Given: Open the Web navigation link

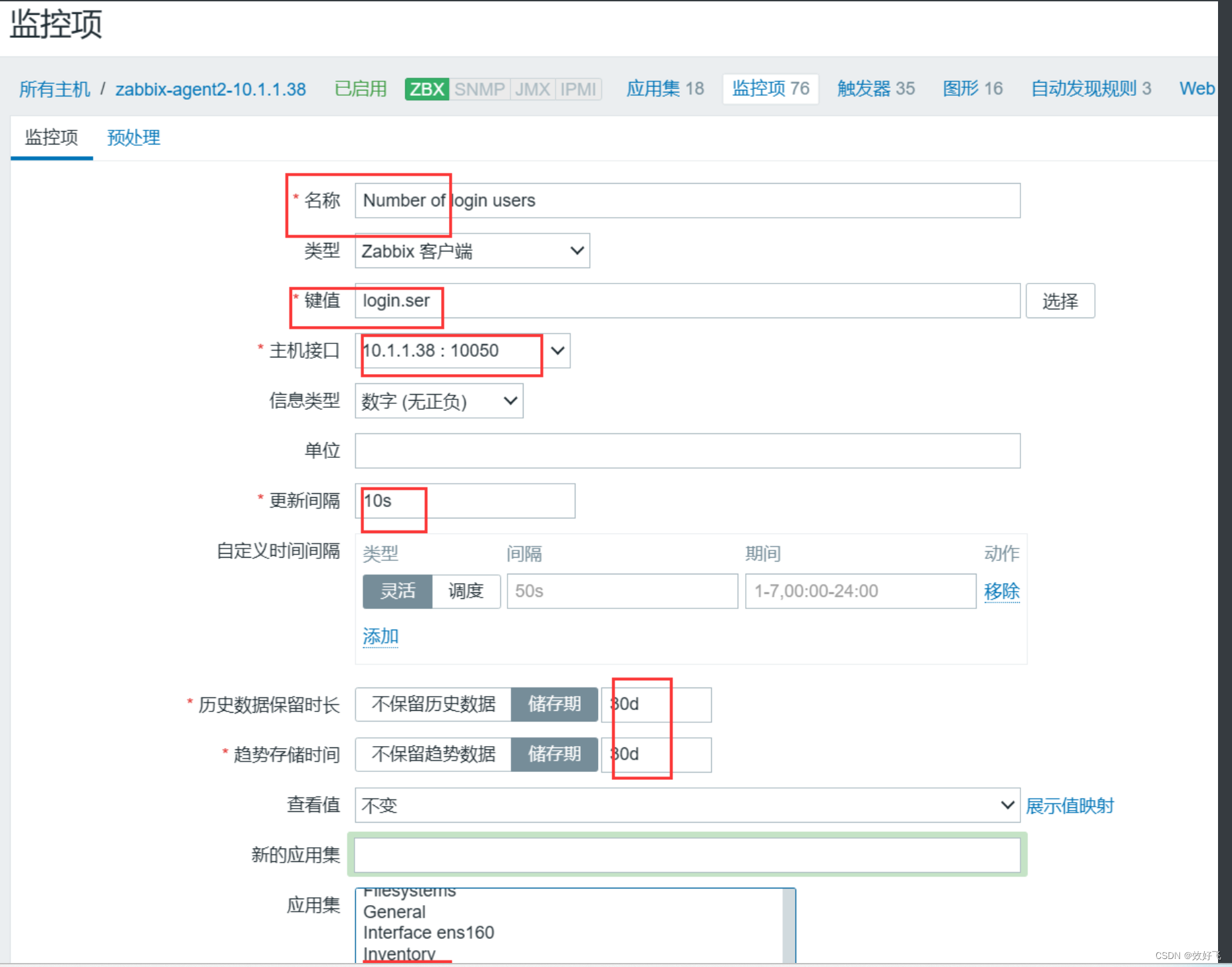Looking at the screenshot, I should (x=1197, y=89).
